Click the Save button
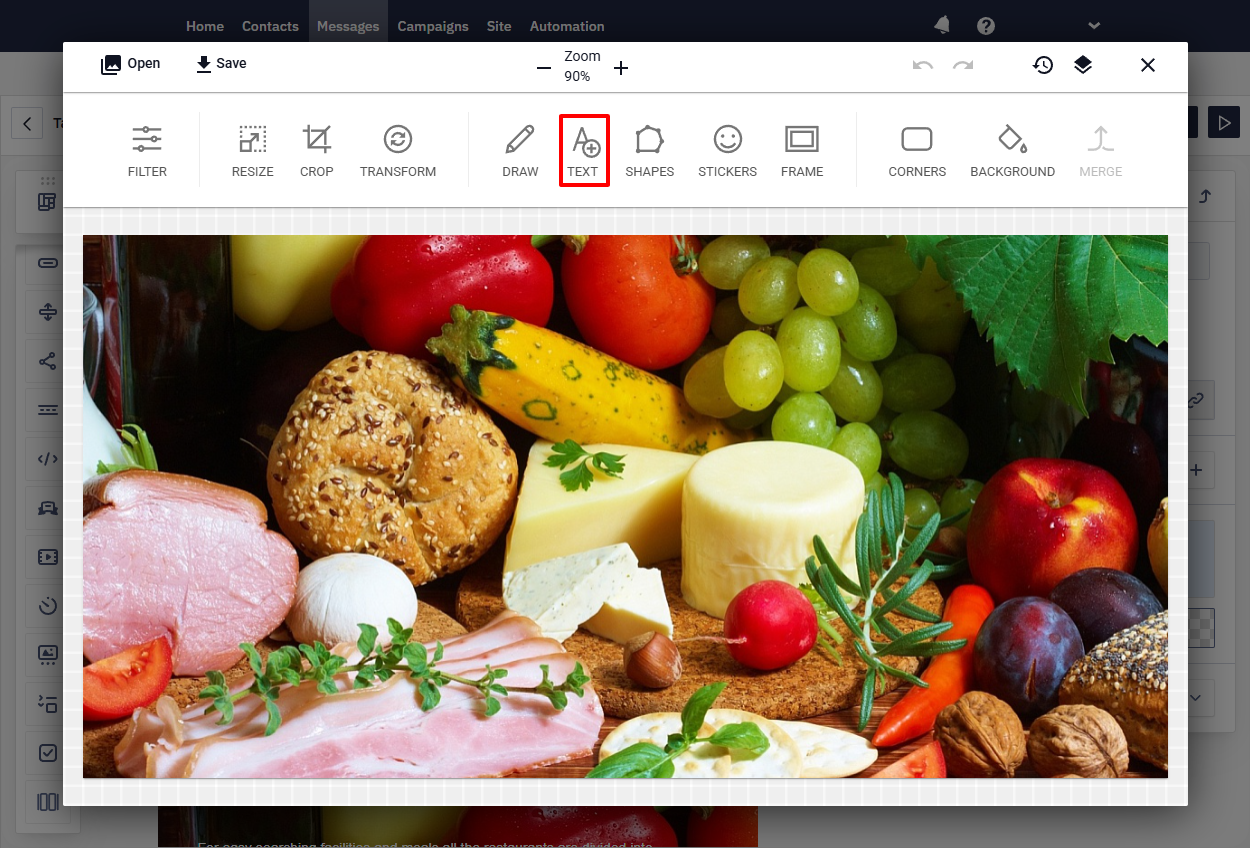 tap(221, 64)
